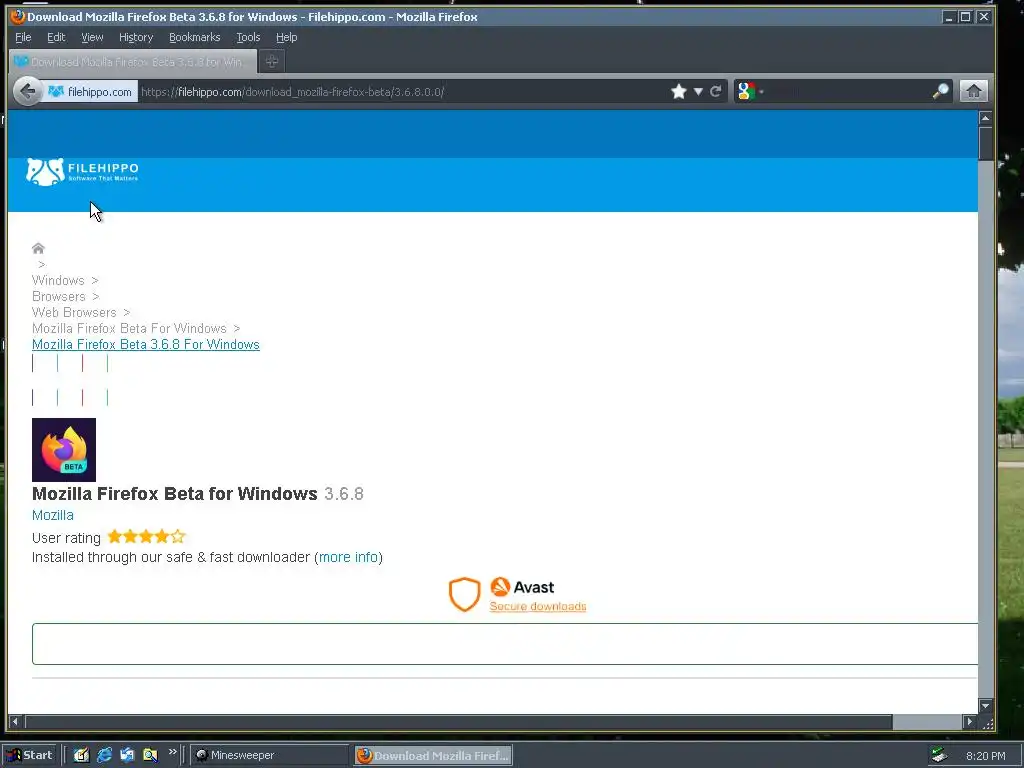The width and height of the screenshot is (1024, 768).
Task: Click the system tray network icon
Action: (939, 755)
